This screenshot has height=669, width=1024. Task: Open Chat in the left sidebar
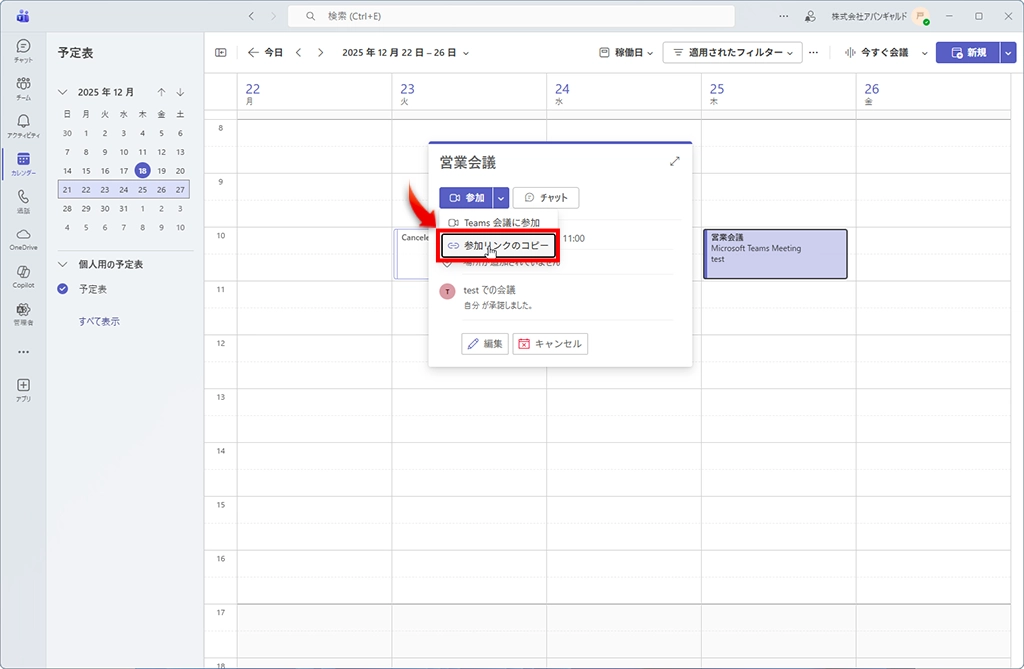23,50
